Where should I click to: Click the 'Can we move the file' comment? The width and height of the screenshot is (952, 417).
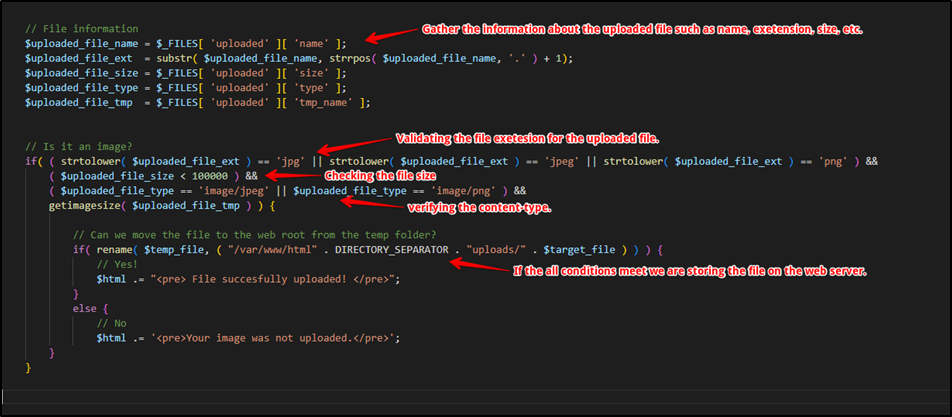[254, 235]
